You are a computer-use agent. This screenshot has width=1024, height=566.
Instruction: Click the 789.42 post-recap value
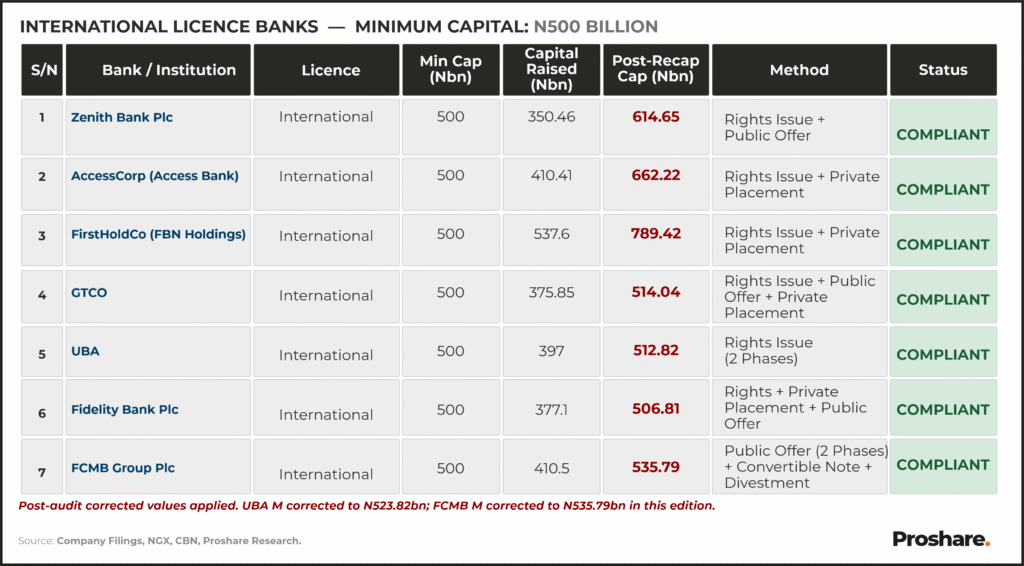coord(656,234)
